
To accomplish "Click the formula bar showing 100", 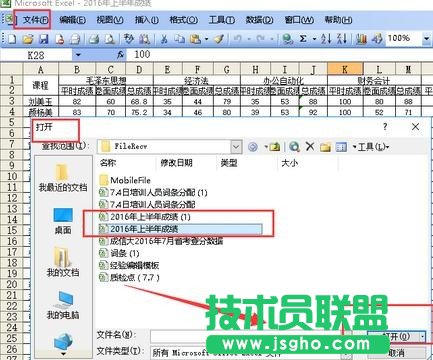I will coord(279,55).
